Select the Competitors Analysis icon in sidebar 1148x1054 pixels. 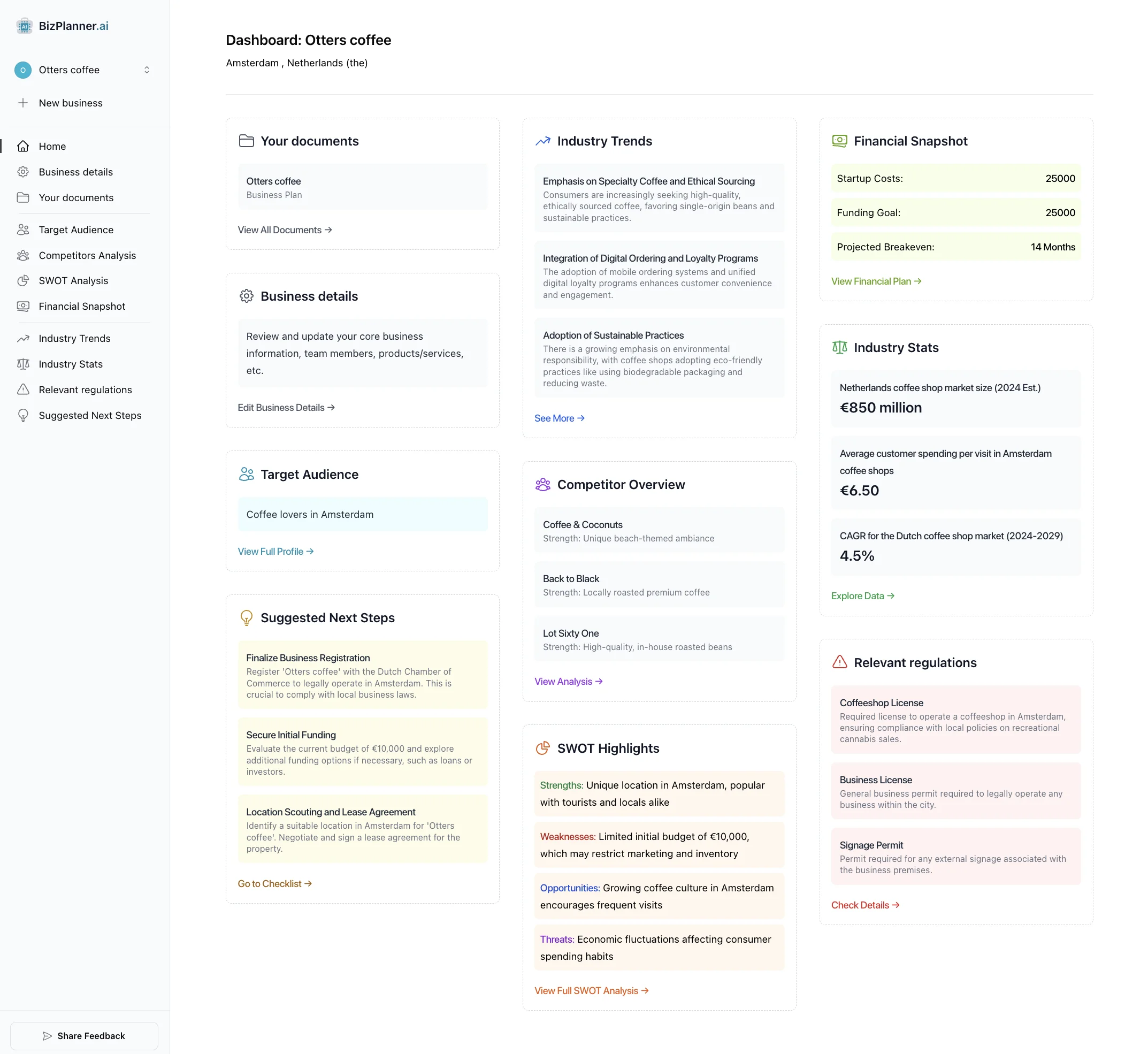click(24, 256)
